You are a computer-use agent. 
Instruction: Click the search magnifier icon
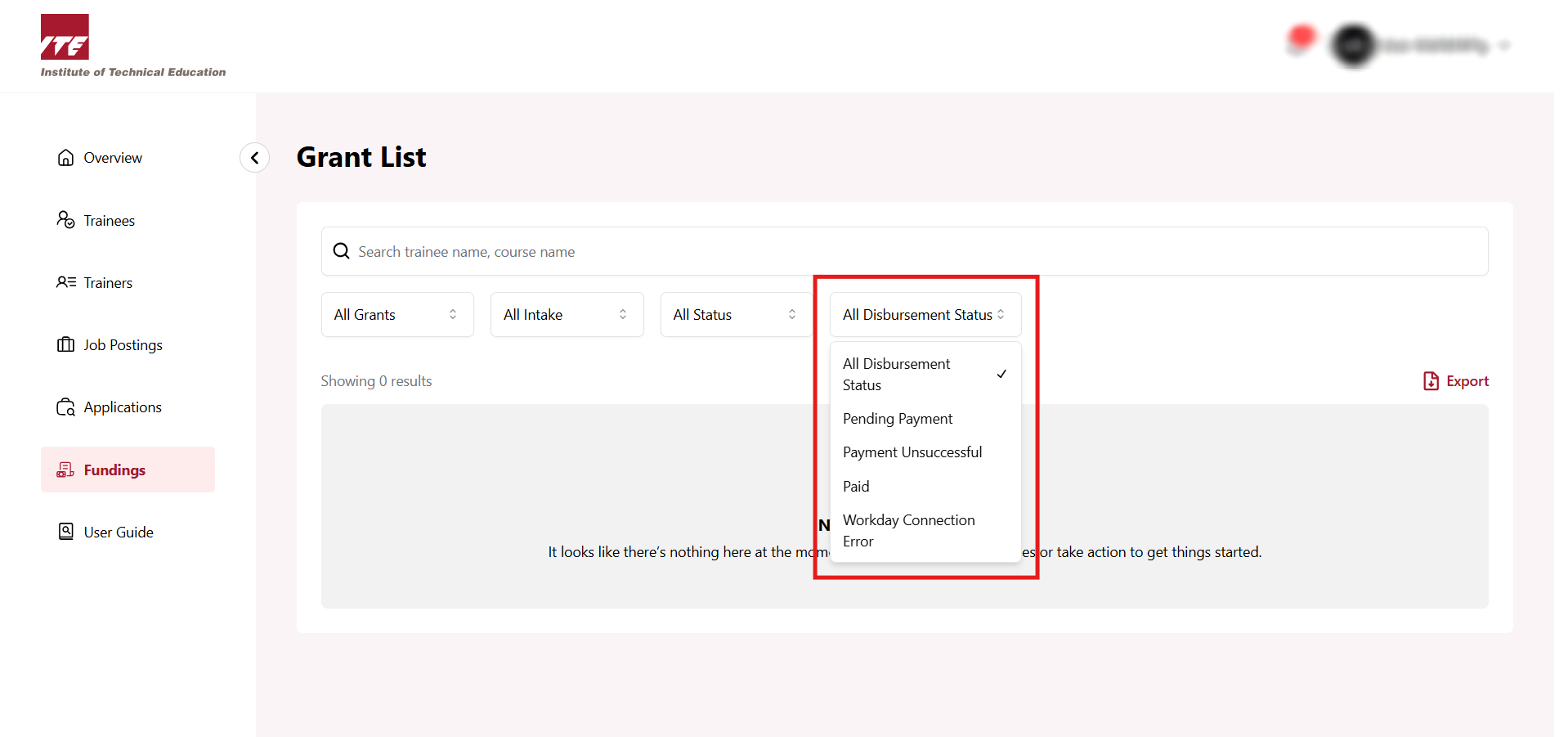(342, 251)
